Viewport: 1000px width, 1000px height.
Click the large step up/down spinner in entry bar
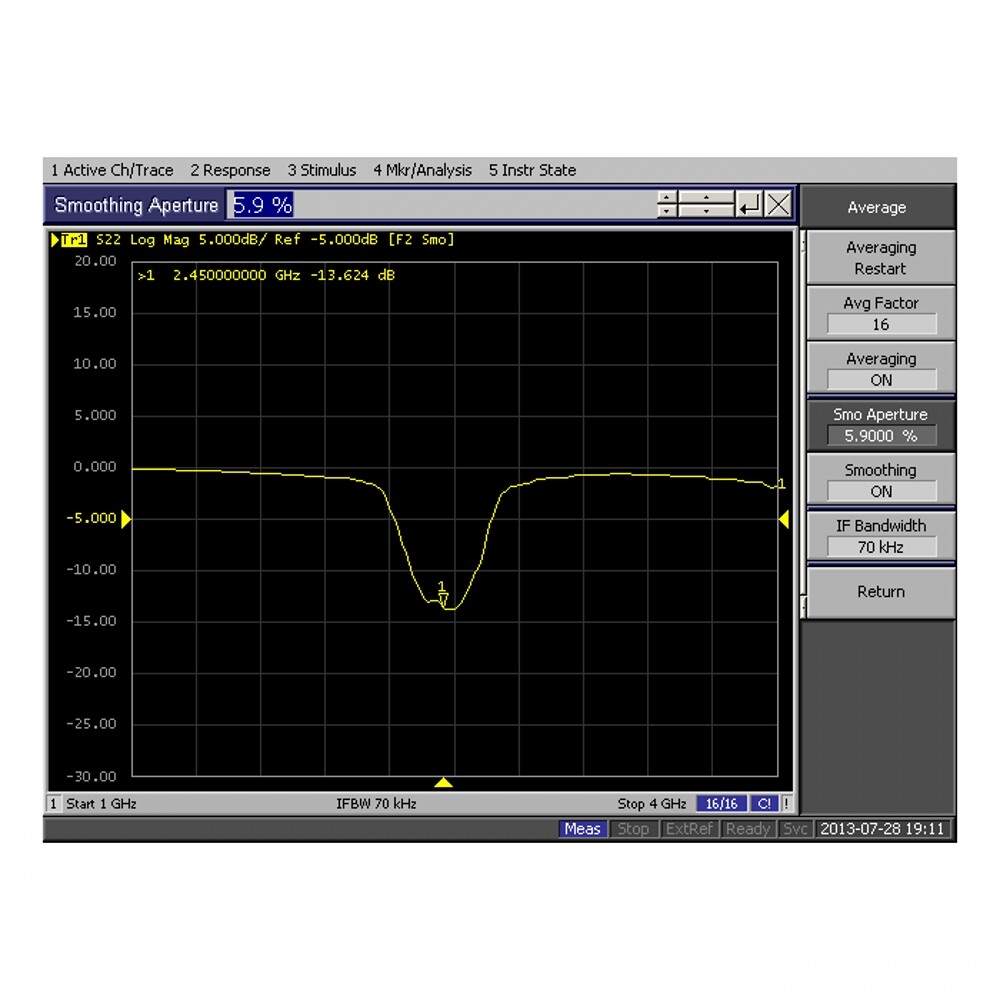(705, 205)
